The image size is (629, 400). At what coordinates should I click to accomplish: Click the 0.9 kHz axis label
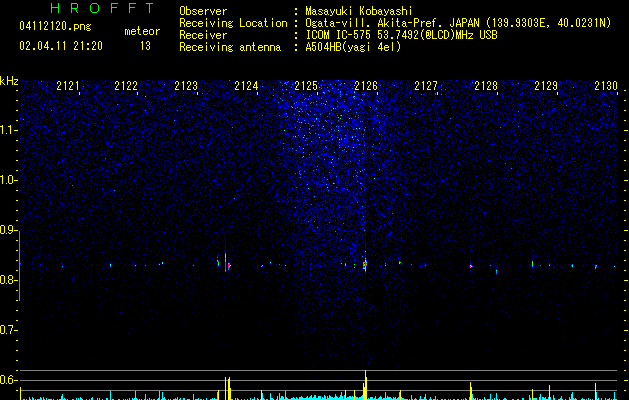(8, 230)
